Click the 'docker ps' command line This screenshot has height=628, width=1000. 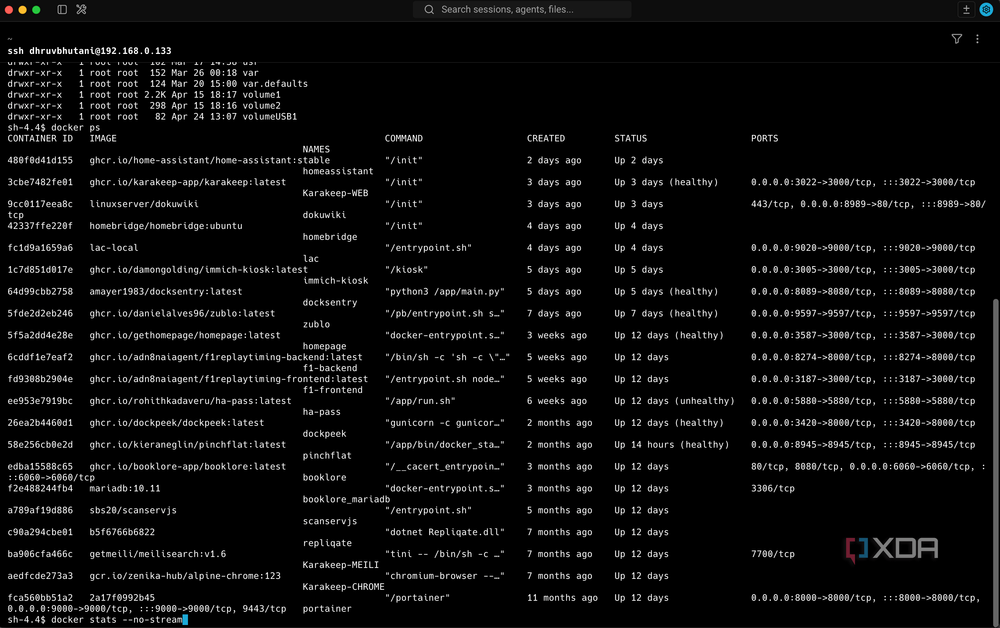54,128
